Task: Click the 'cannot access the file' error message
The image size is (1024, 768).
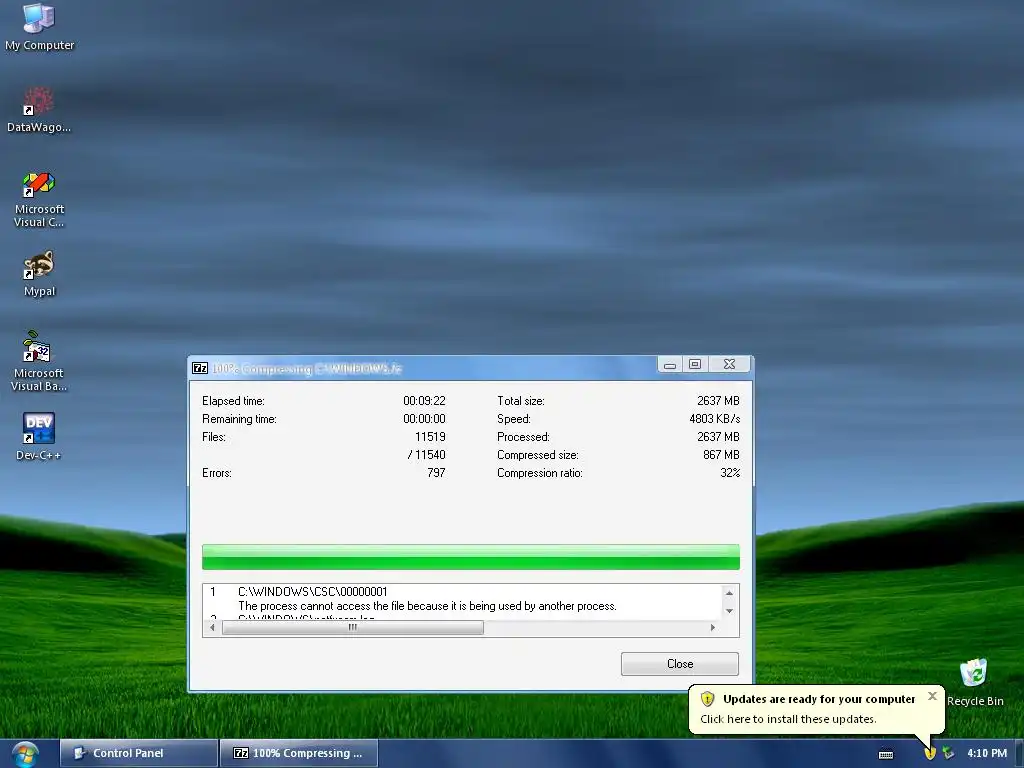Action: (427, 606)
